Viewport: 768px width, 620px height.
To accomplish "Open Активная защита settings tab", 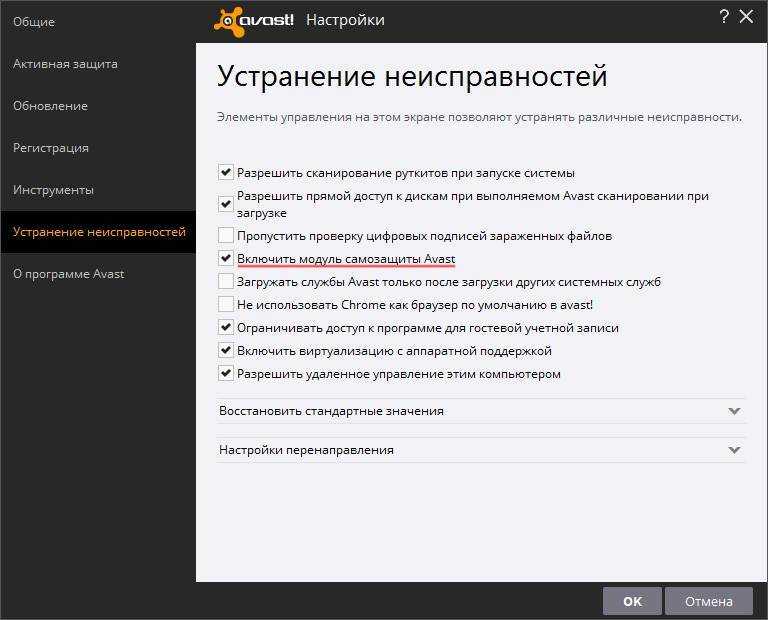I will click(x=98, y=64).
